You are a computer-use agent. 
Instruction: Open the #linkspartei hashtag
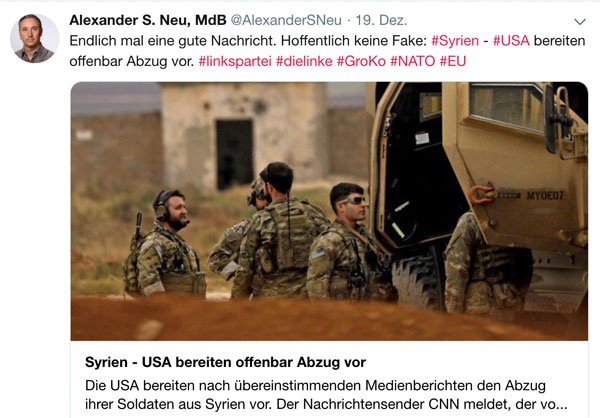coord(235,61)
